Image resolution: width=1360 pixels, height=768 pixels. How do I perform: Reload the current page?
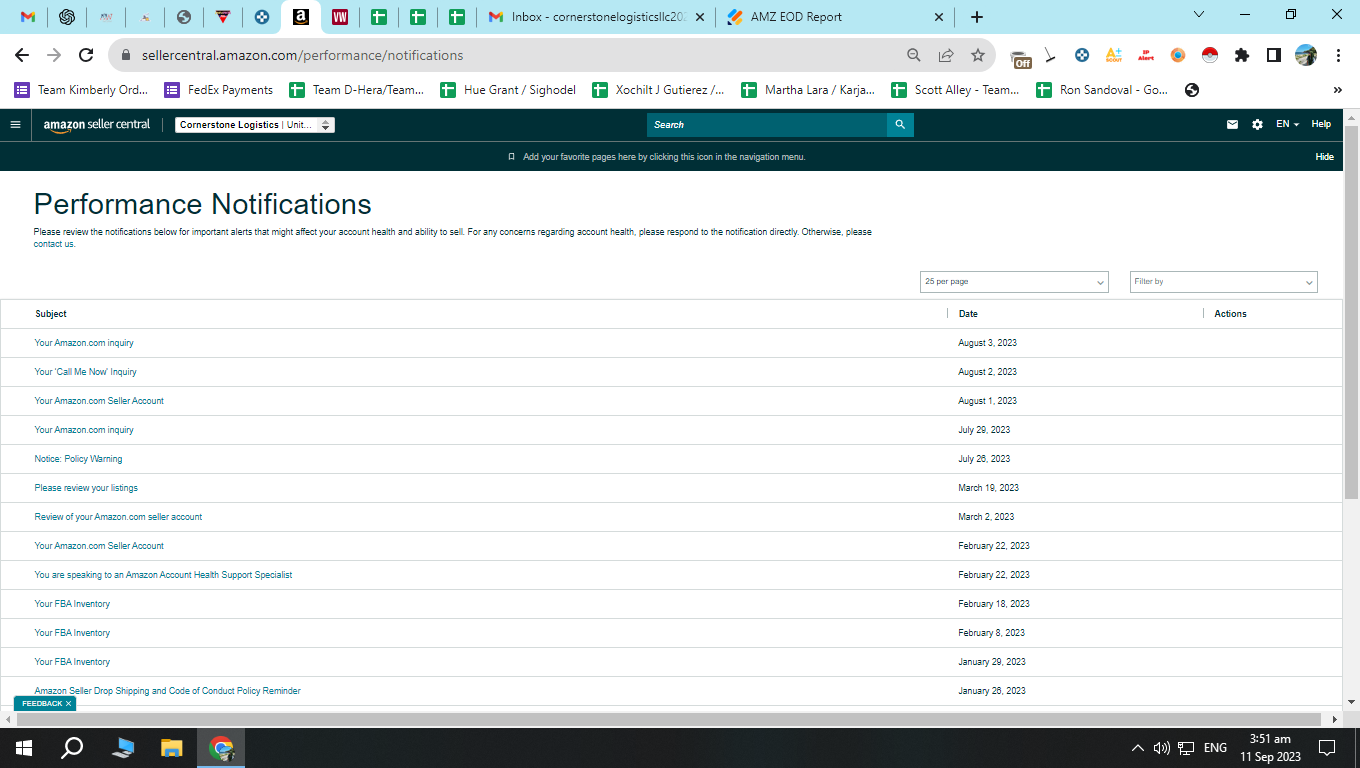(86, 56)
